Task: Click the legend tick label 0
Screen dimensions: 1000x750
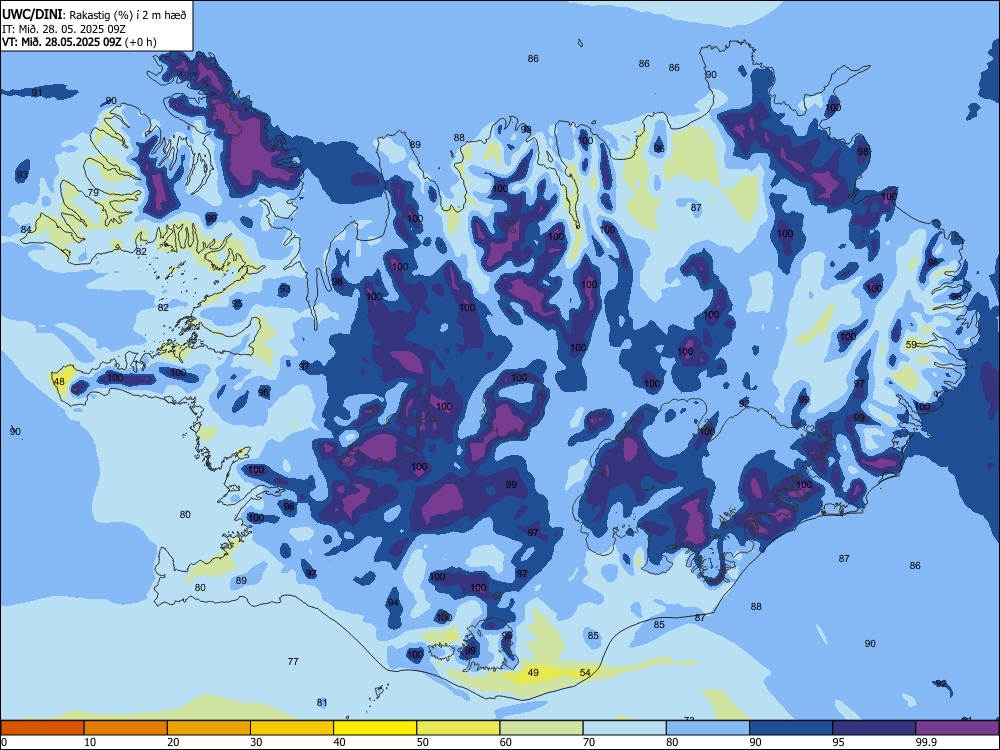Action: (x=4, y=742)
